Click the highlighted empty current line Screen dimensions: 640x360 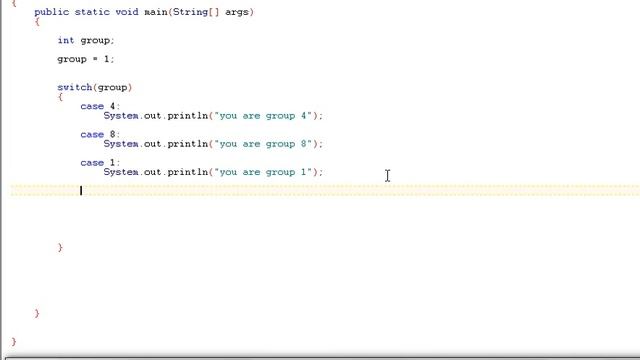tap(325, 190)
